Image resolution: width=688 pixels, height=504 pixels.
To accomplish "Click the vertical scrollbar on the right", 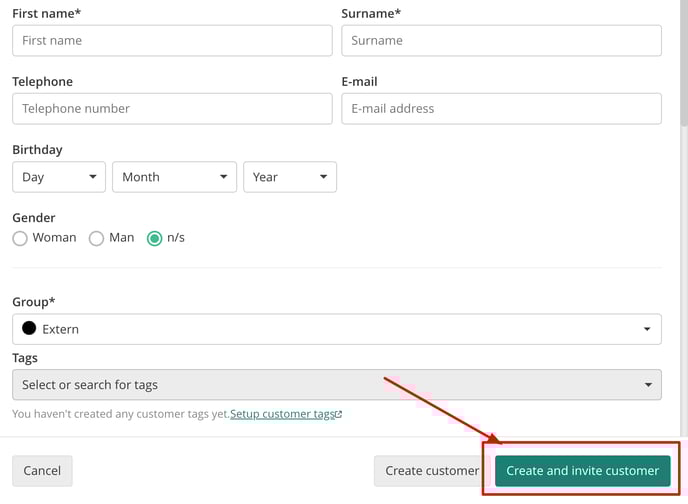I will [684, 61].
